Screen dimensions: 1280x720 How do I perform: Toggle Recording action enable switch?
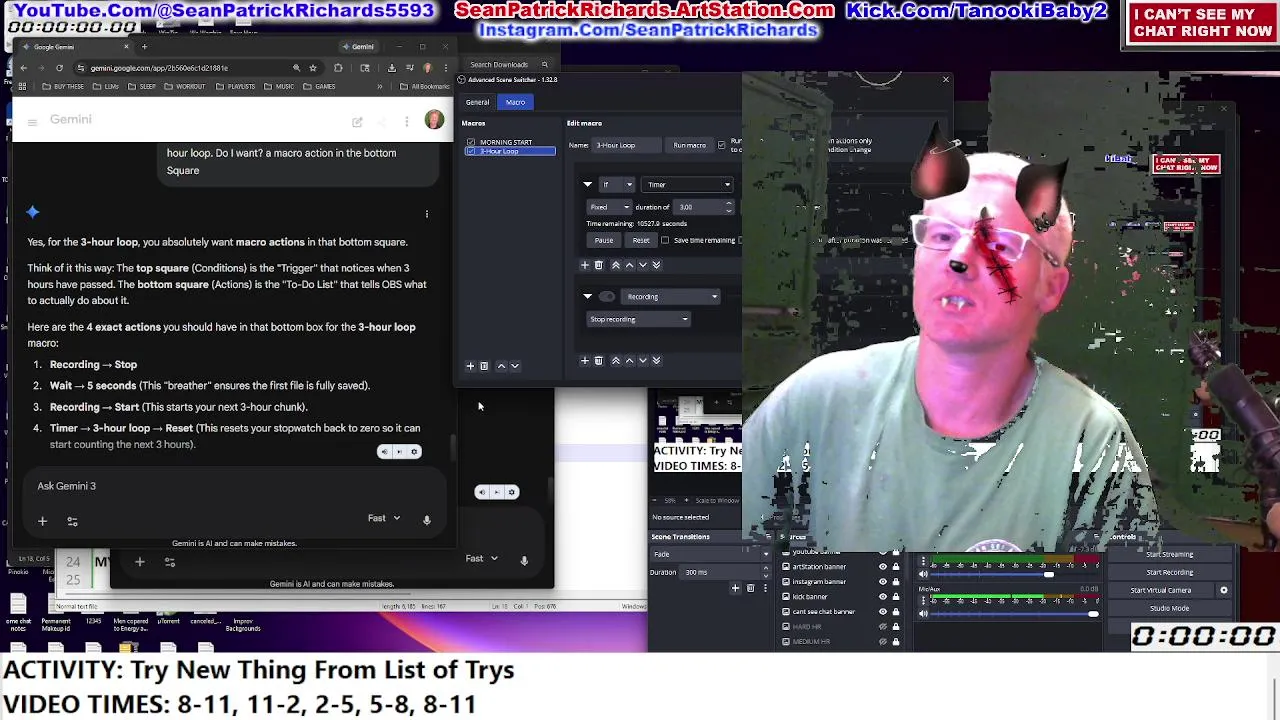607,296
